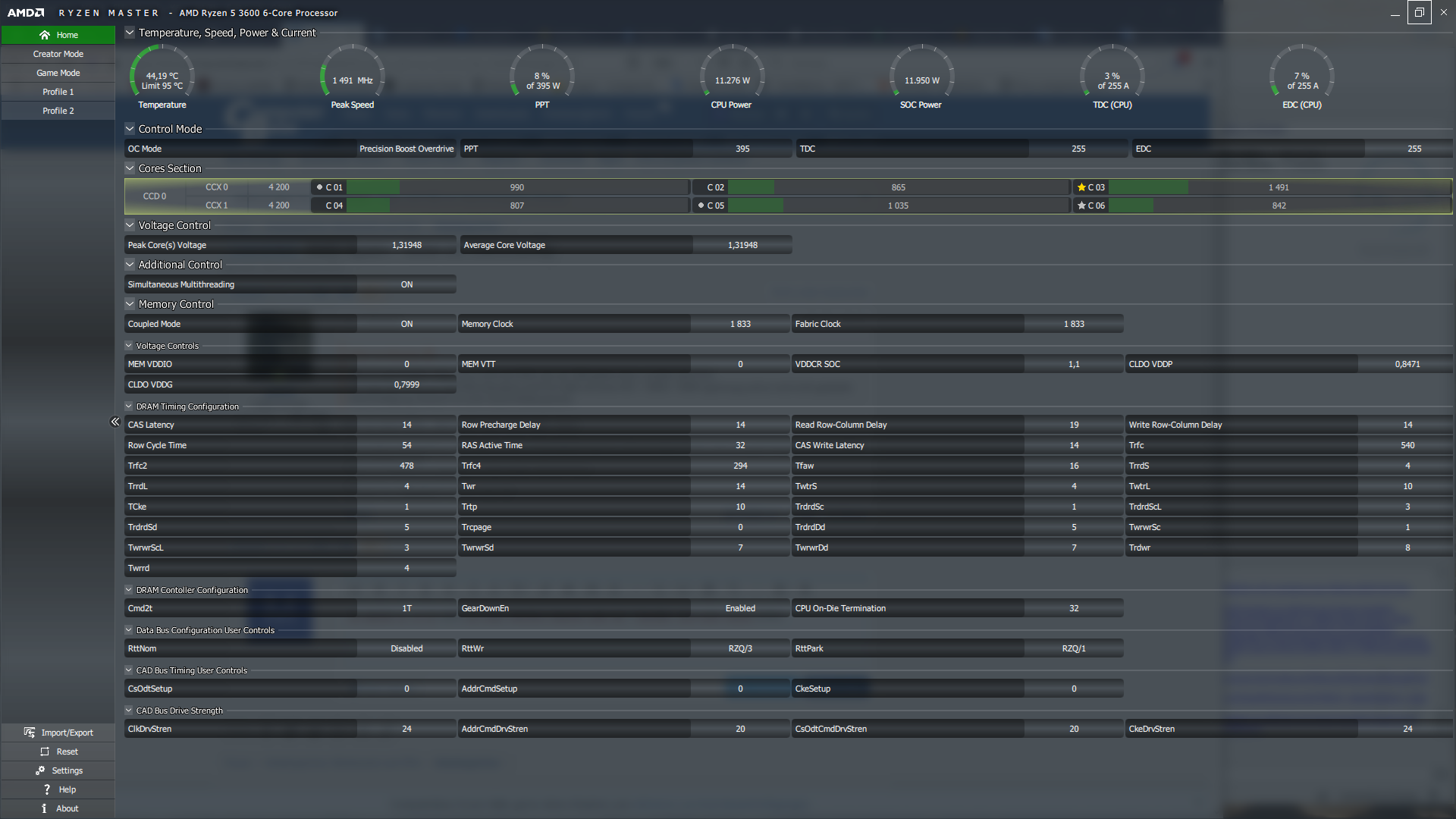Image resolution: width=1456 pixels, height=819 pixels.
Task: Select the Profile 1 entry
Action: (58, 92)
